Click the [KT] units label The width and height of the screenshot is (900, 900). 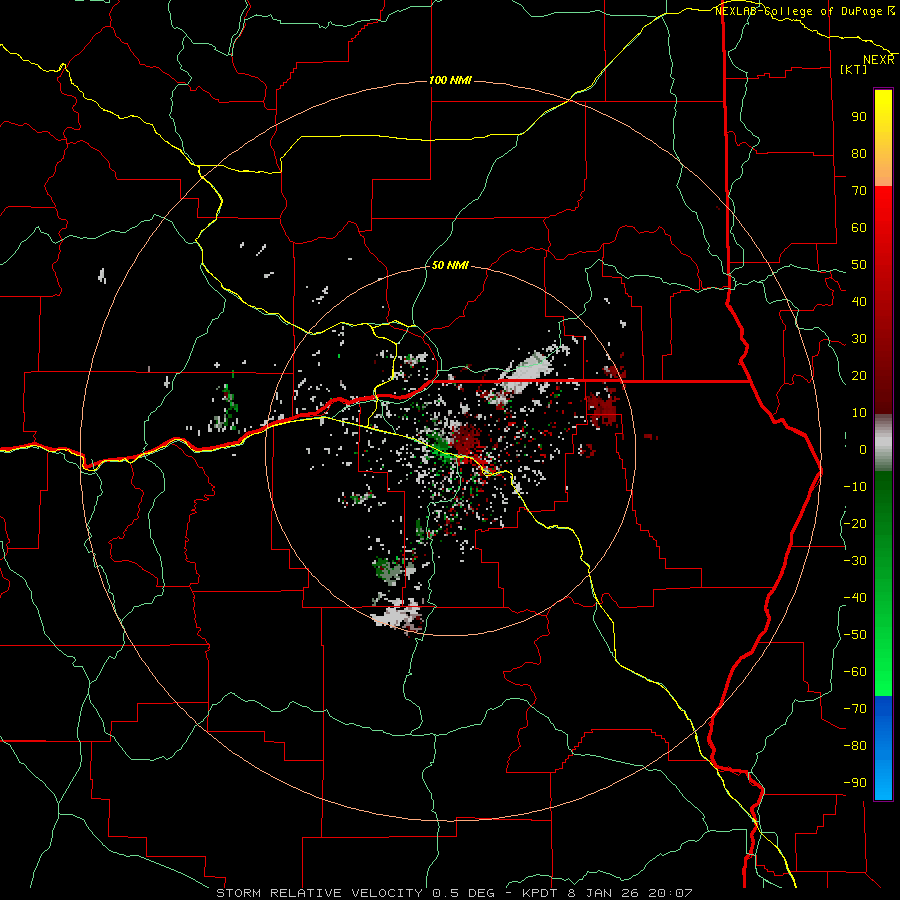(854, 69)
